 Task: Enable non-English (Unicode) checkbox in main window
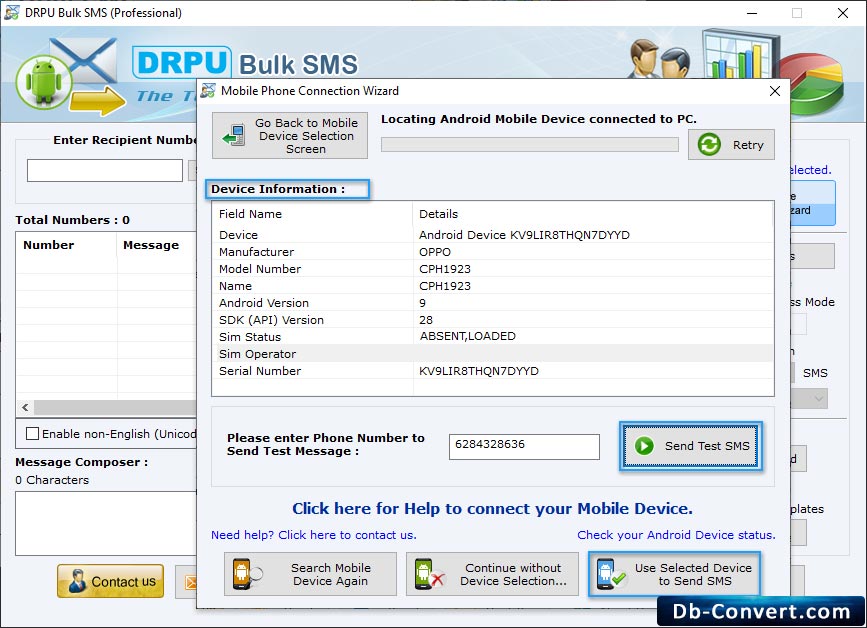tap(33, 434)
